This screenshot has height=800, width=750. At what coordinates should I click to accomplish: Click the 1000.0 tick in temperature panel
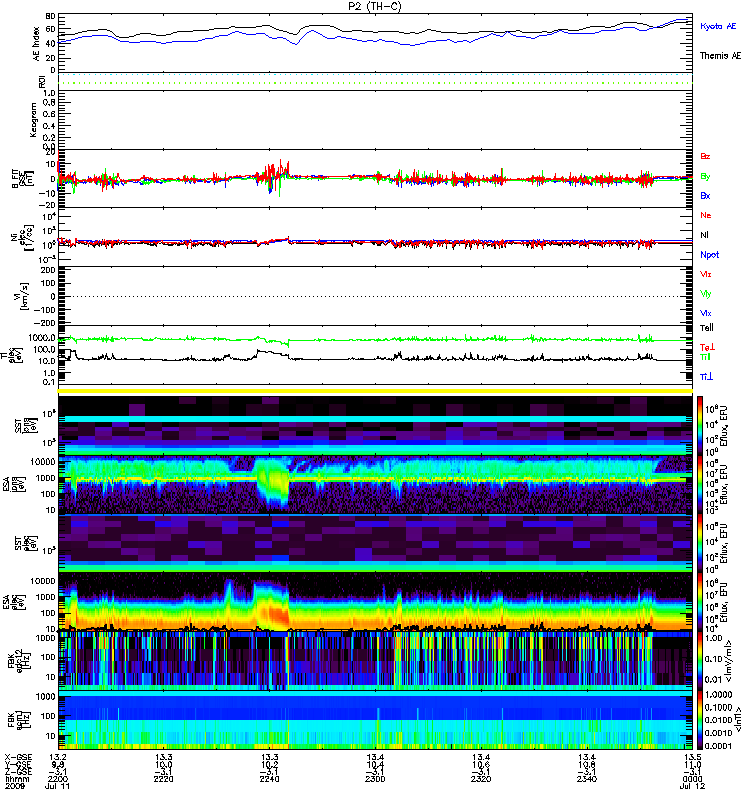tap(42, 338)
